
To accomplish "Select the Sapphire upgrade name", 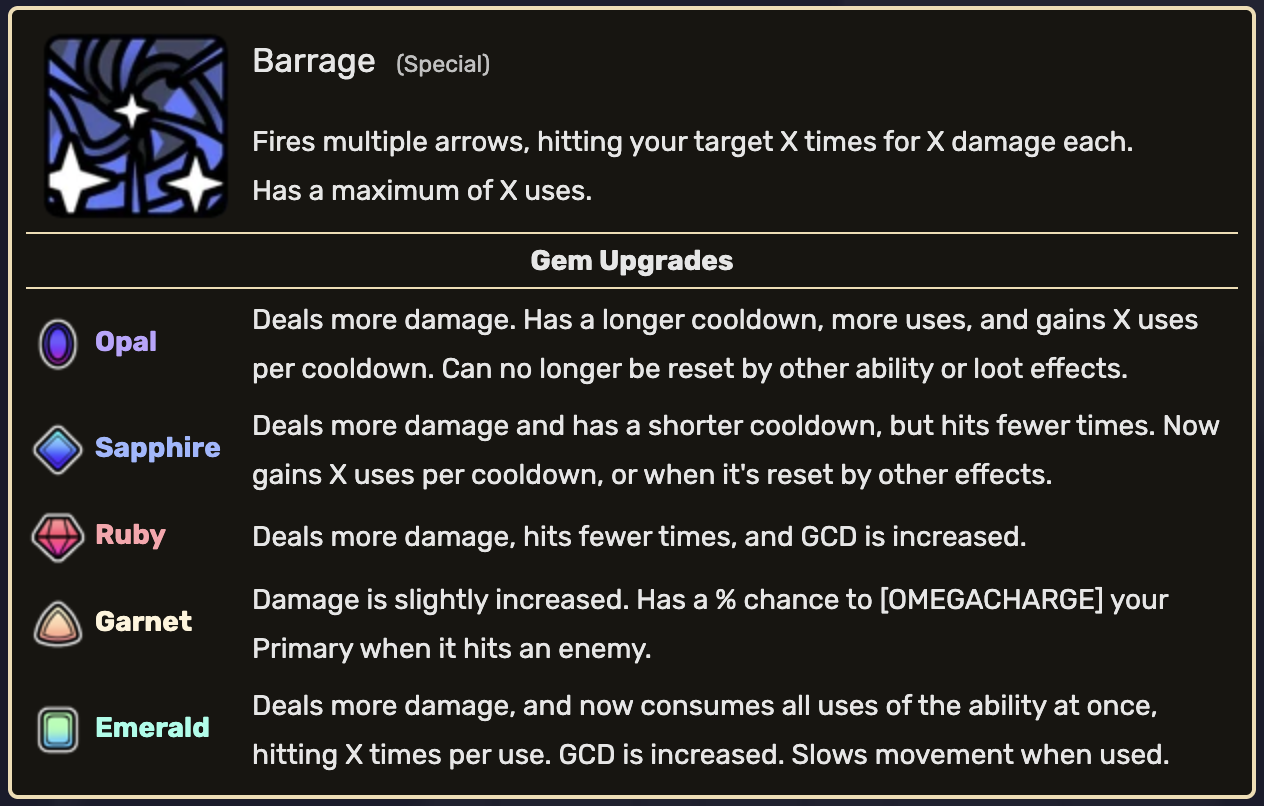I will (x=157, y=448).
